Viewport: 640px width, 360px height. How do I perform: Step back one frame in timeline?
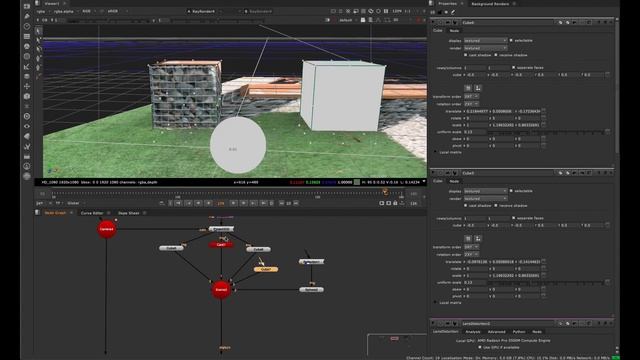(198, 203)
